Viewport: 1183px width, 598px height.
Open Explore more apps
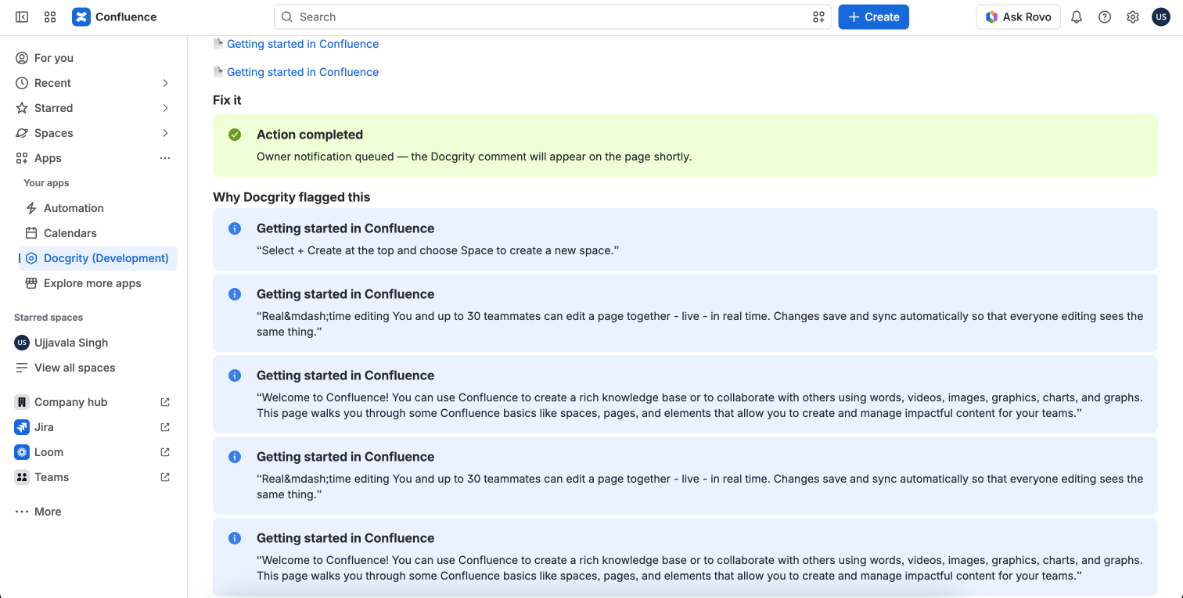click(98, 284)
